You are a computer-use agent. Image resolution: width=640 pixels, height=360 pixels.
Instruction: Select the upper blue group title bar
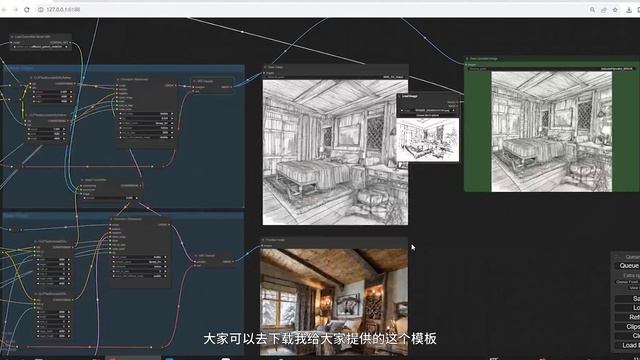coord(124,68)
